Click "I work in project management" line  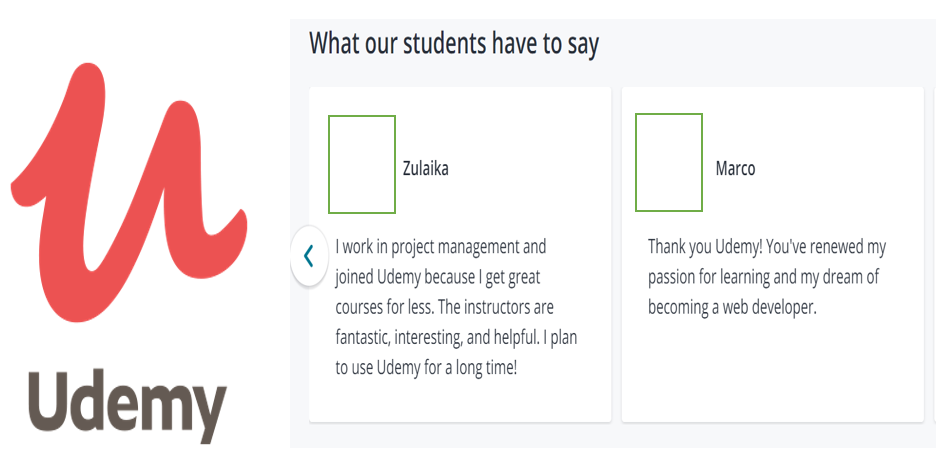(x=441, y=246)
